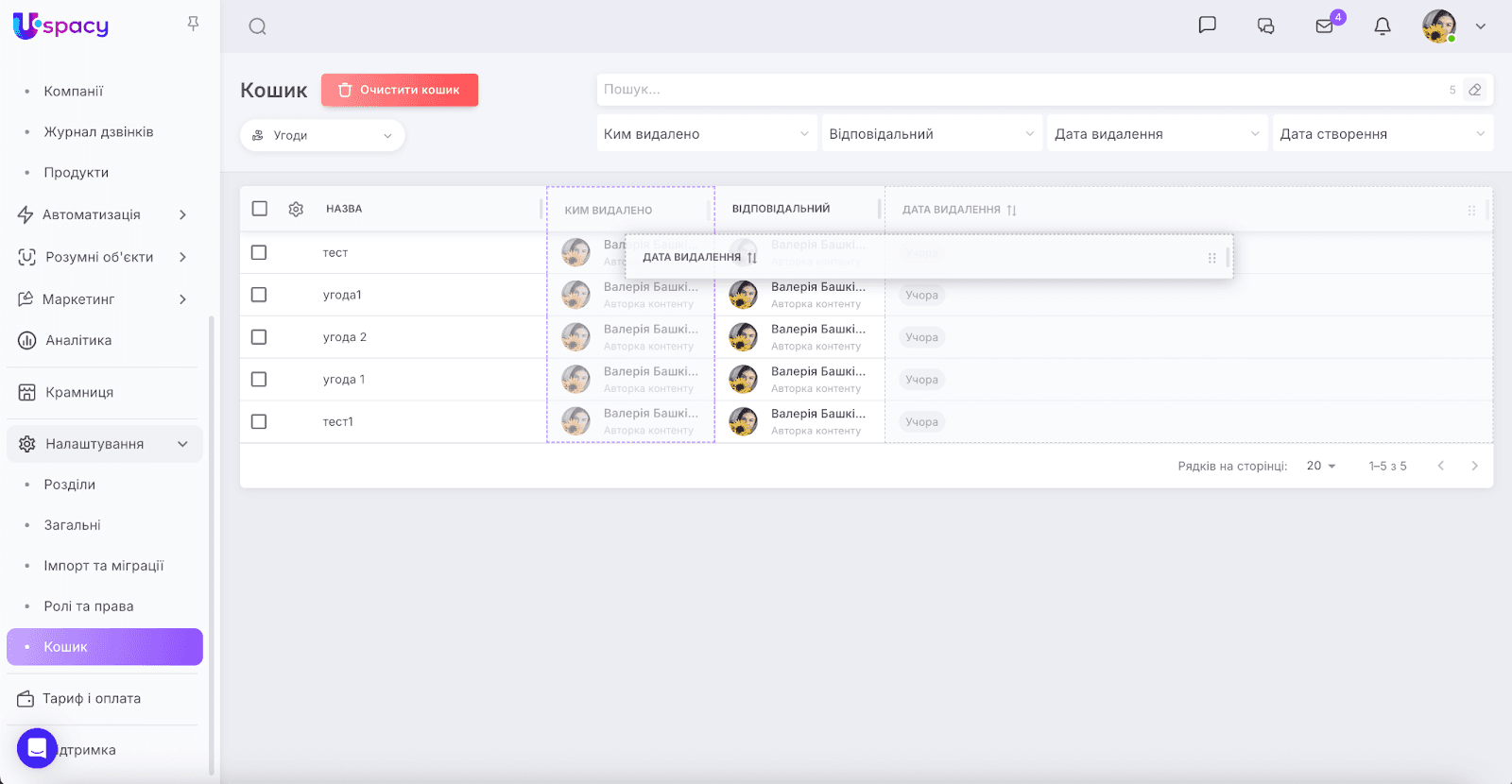Go to 'Аналітика' in the sidebar
Image resolution: width=1512 pixels, height=784 pixels.
78,340
